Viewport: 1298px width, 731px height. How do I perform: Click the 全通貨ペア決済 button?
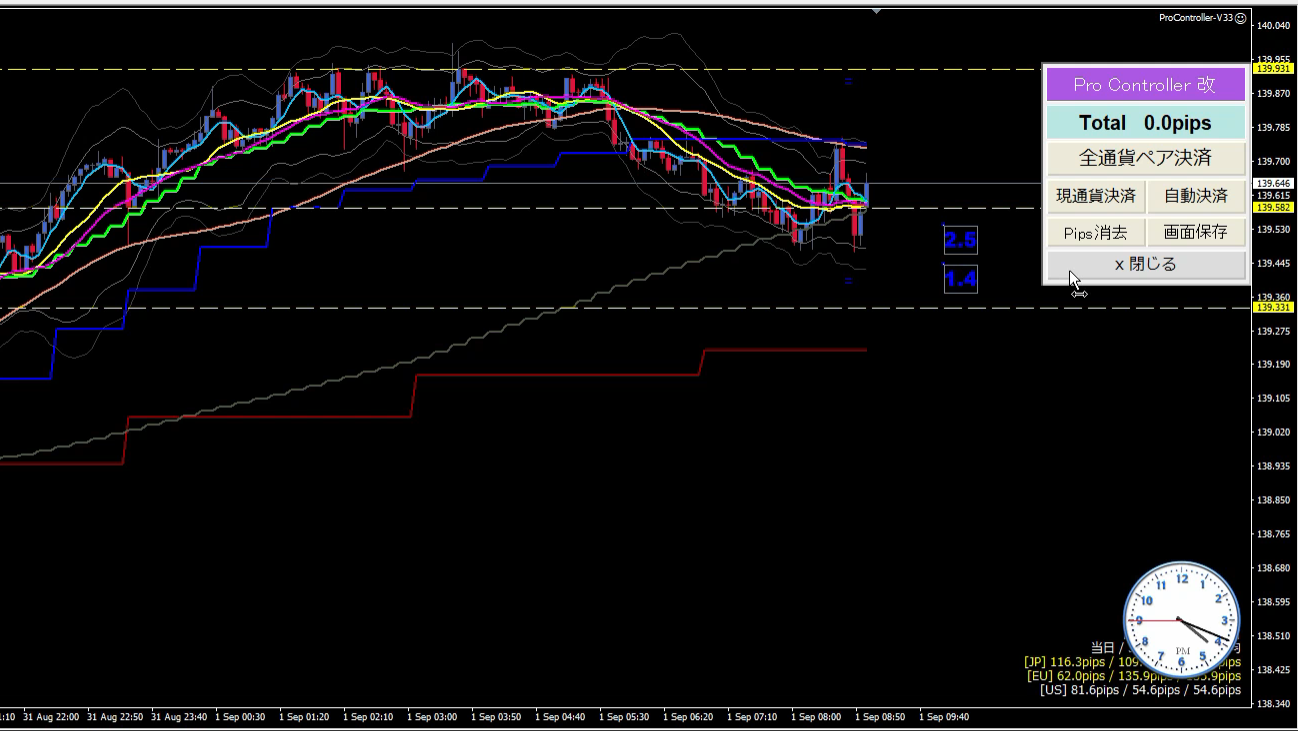pos(1146,159)
